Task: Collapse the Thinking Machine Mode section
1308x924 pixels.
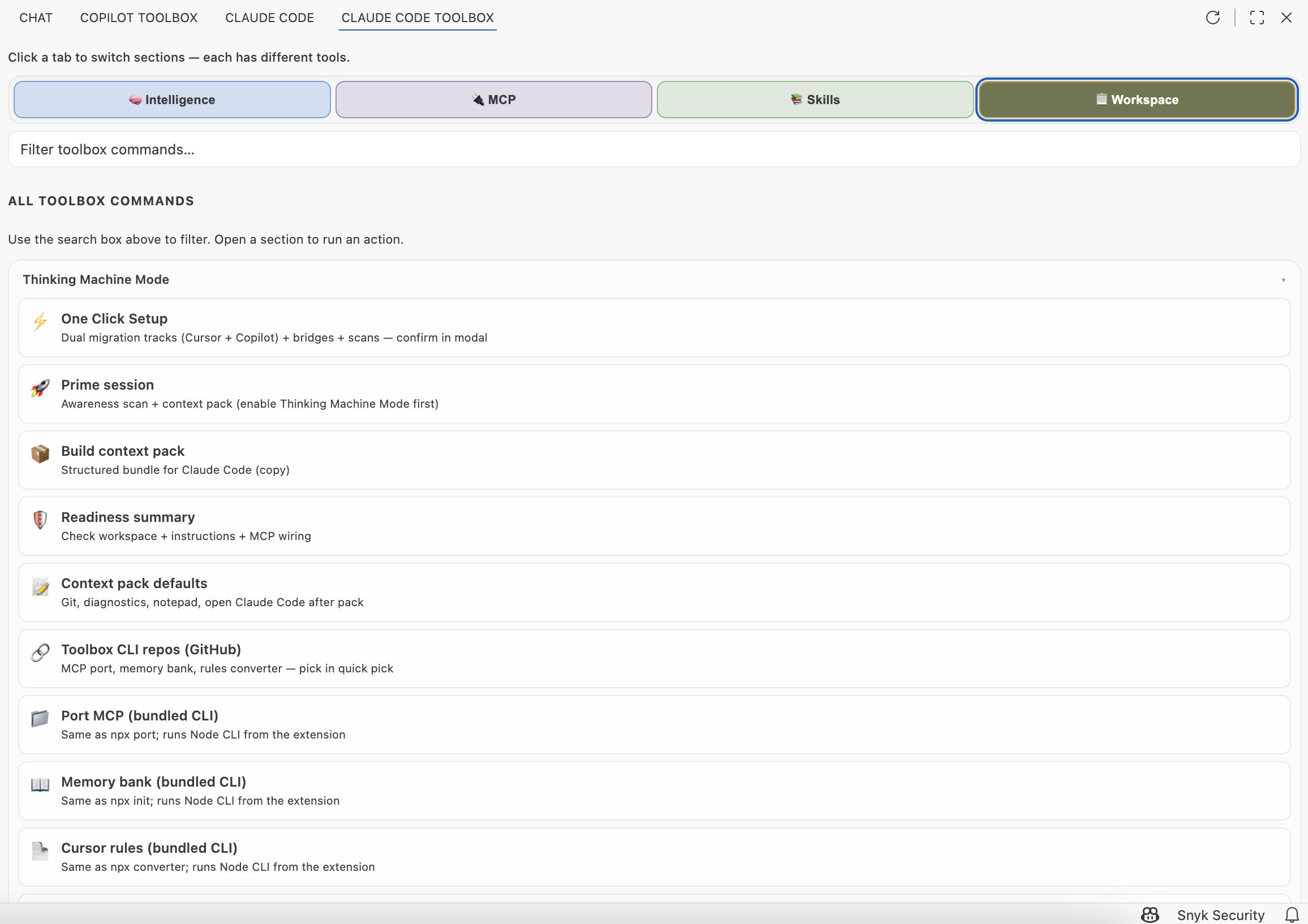Action: click(654, 279)
